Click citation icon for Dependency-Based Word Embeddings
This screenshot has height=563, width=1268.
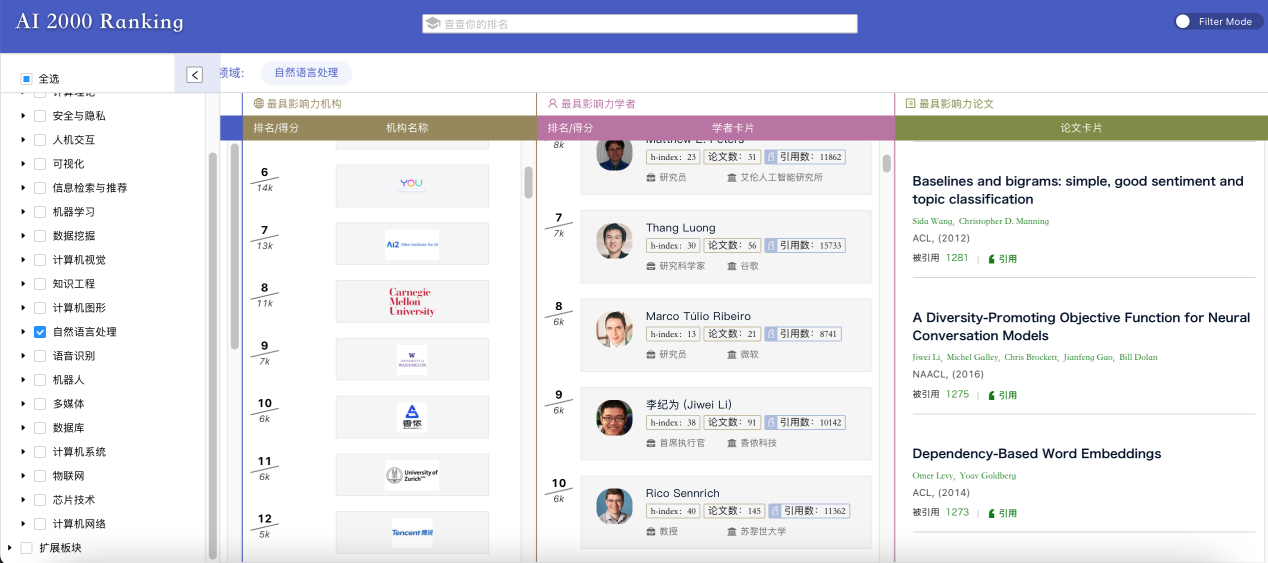pos(992,513)
